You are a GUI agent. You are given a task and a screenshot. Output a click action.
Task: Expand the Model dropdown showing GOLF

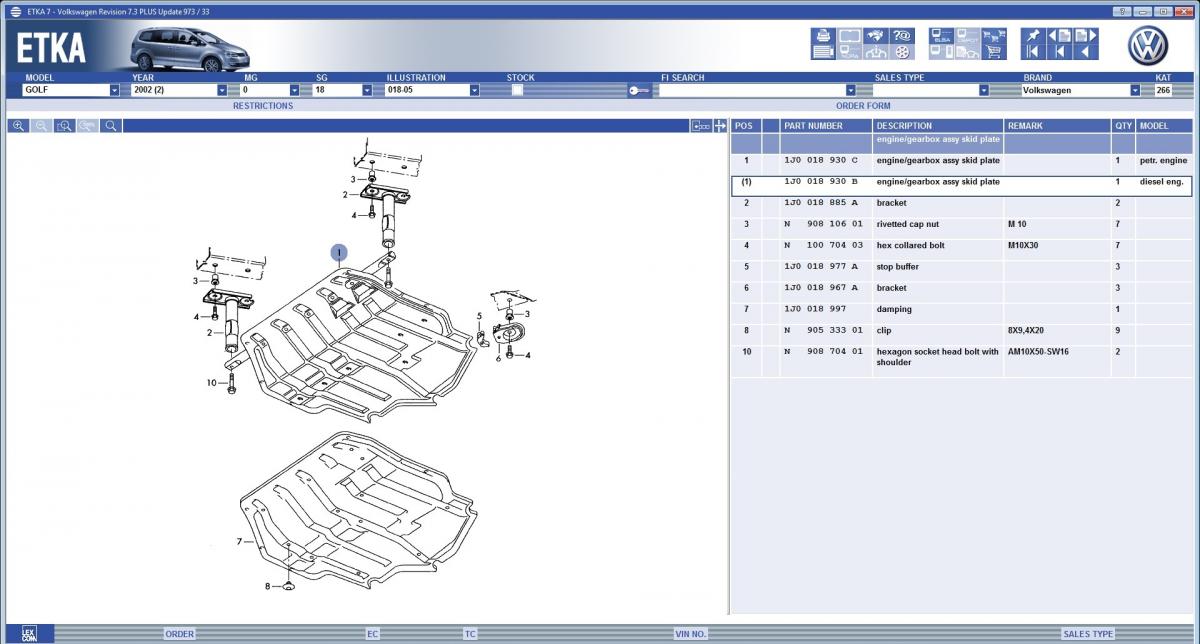114,90
